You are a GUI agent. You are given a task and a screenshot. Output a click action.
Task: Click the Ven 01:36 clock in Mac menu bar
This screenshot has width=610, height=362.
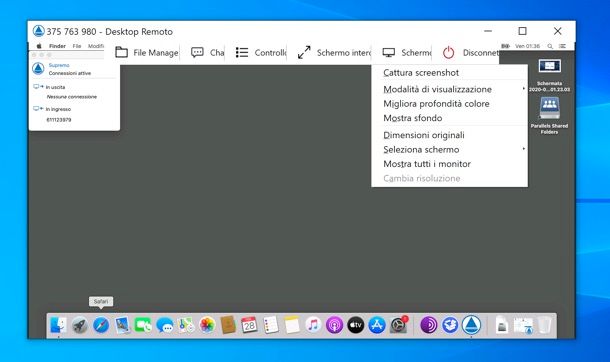pyautogui.click(x=527, y=46)
